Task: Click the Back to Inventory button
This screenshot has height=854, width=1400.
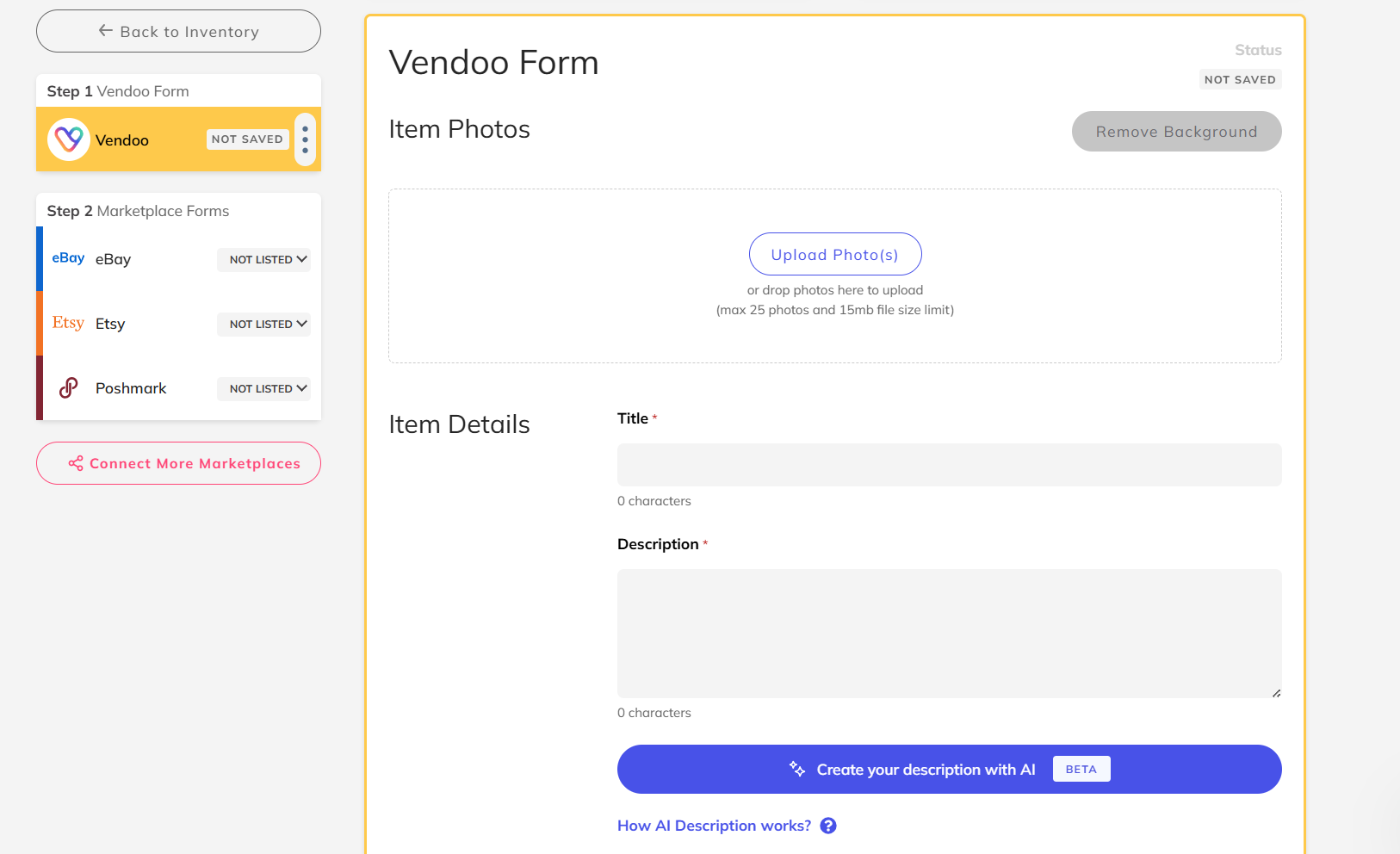Action: [178, 31]
